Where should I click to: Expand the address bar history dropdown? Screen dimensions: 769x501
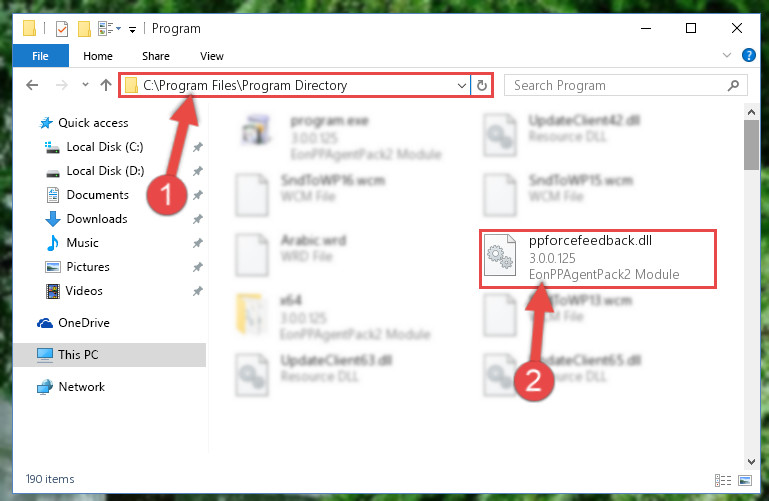(x=461, y=85)
